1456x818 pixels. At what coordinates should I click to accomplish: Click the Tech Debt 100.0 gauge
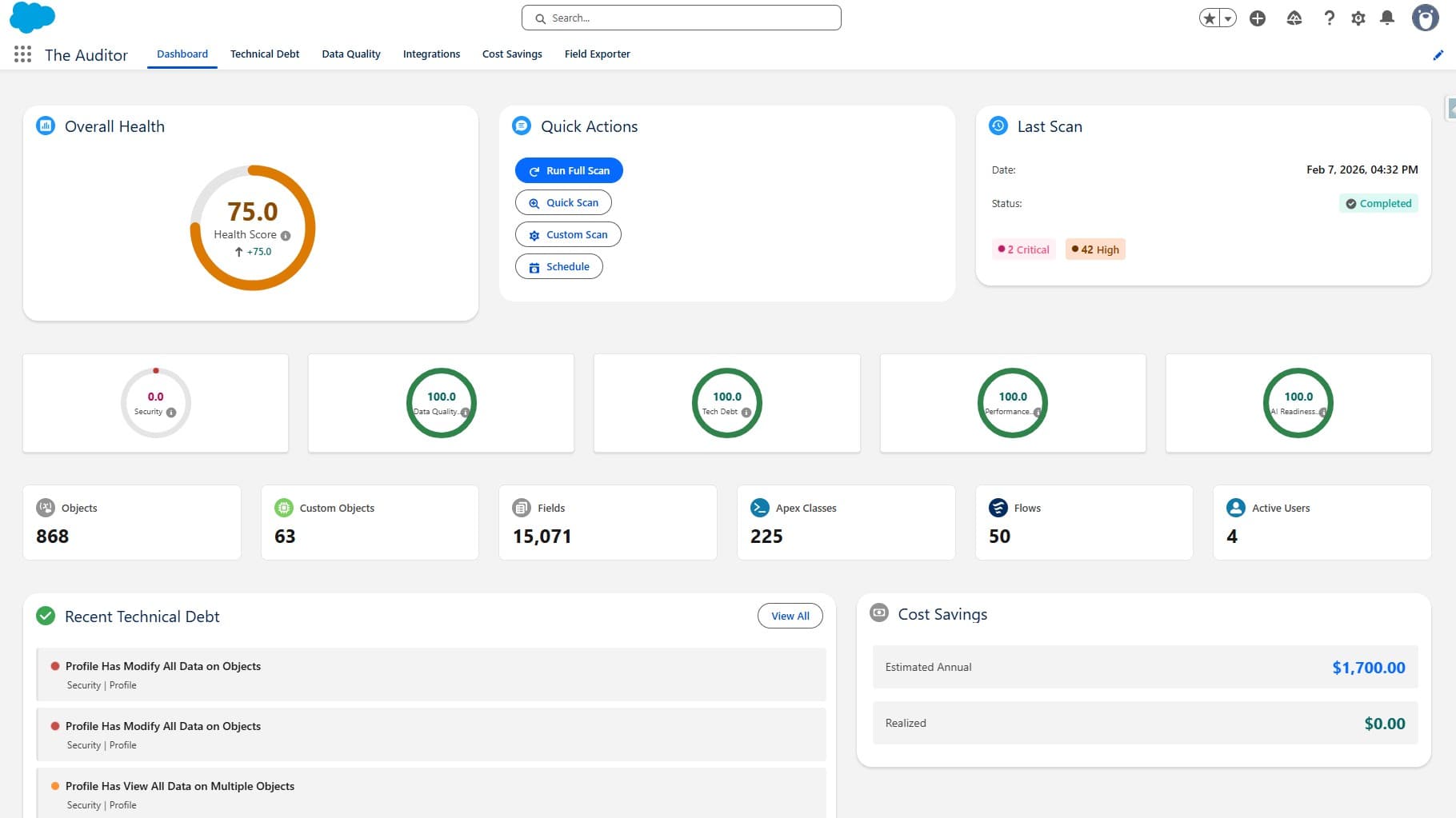pyautogui.click(x=727, y=402)
